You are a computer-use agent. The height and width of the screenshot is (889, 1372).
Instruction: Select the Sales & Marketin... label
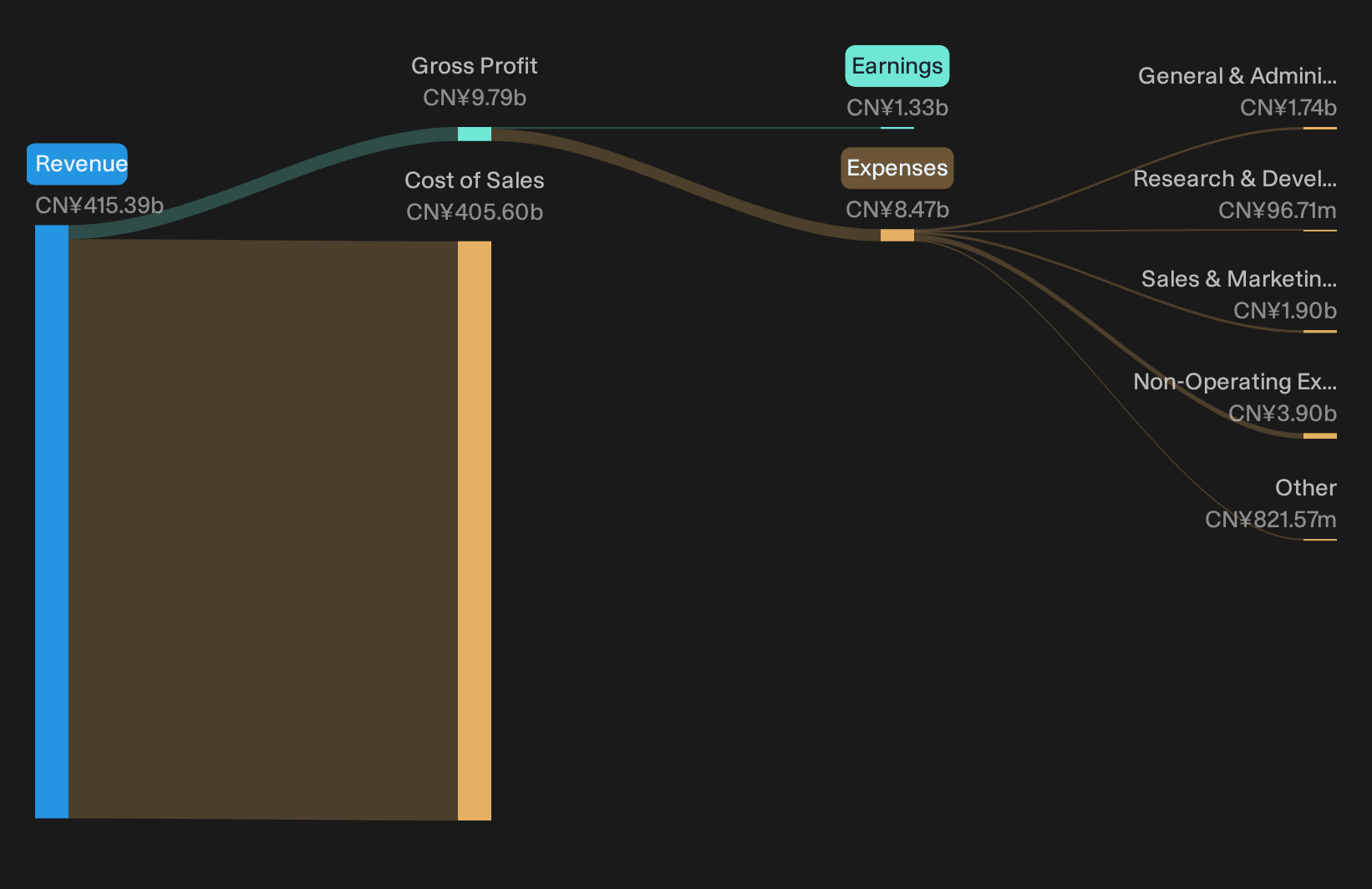pyautogui.click(x=1239, y=279)
